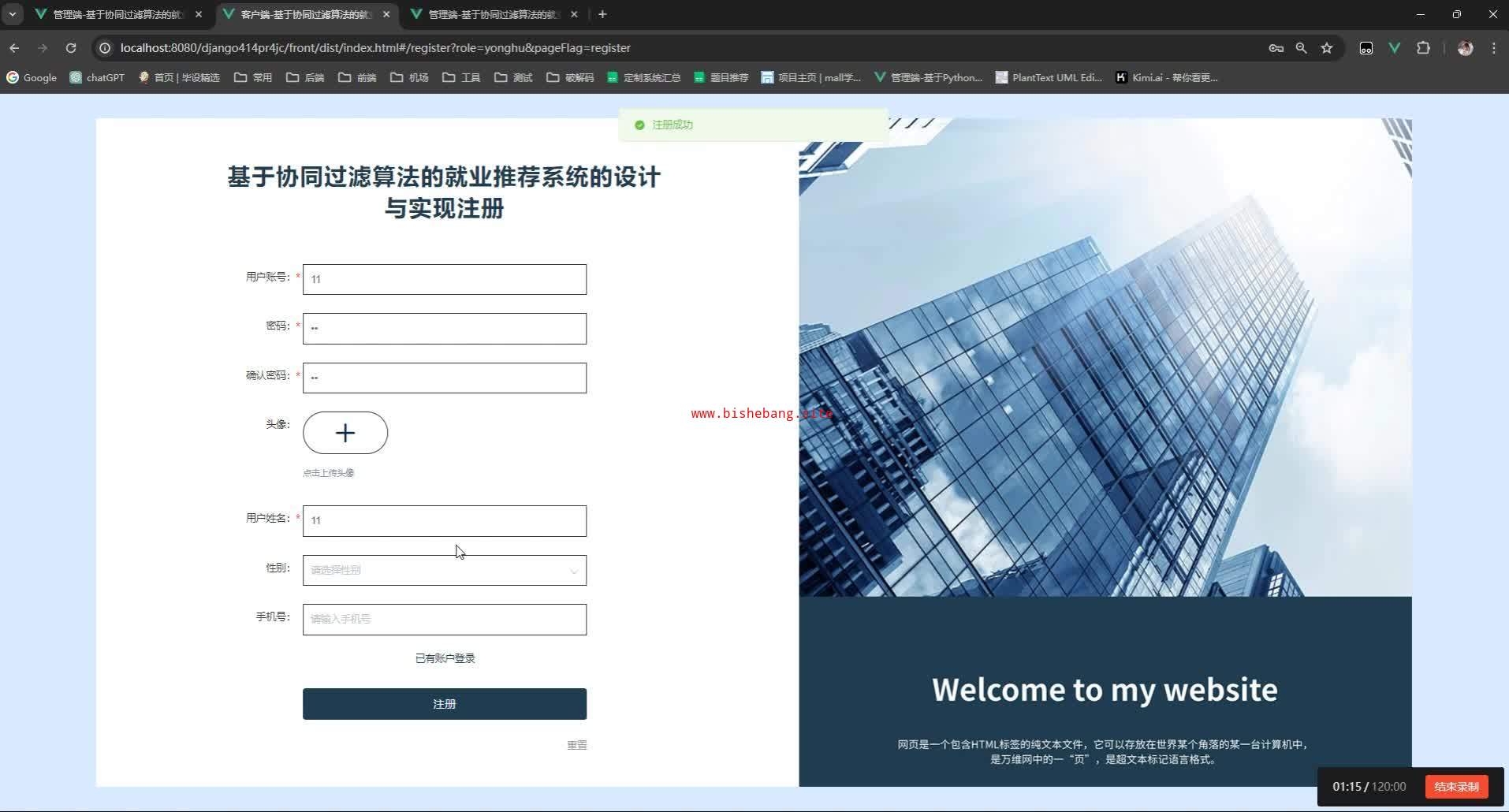
Task: Go back to the previous page
Action: 14,48
